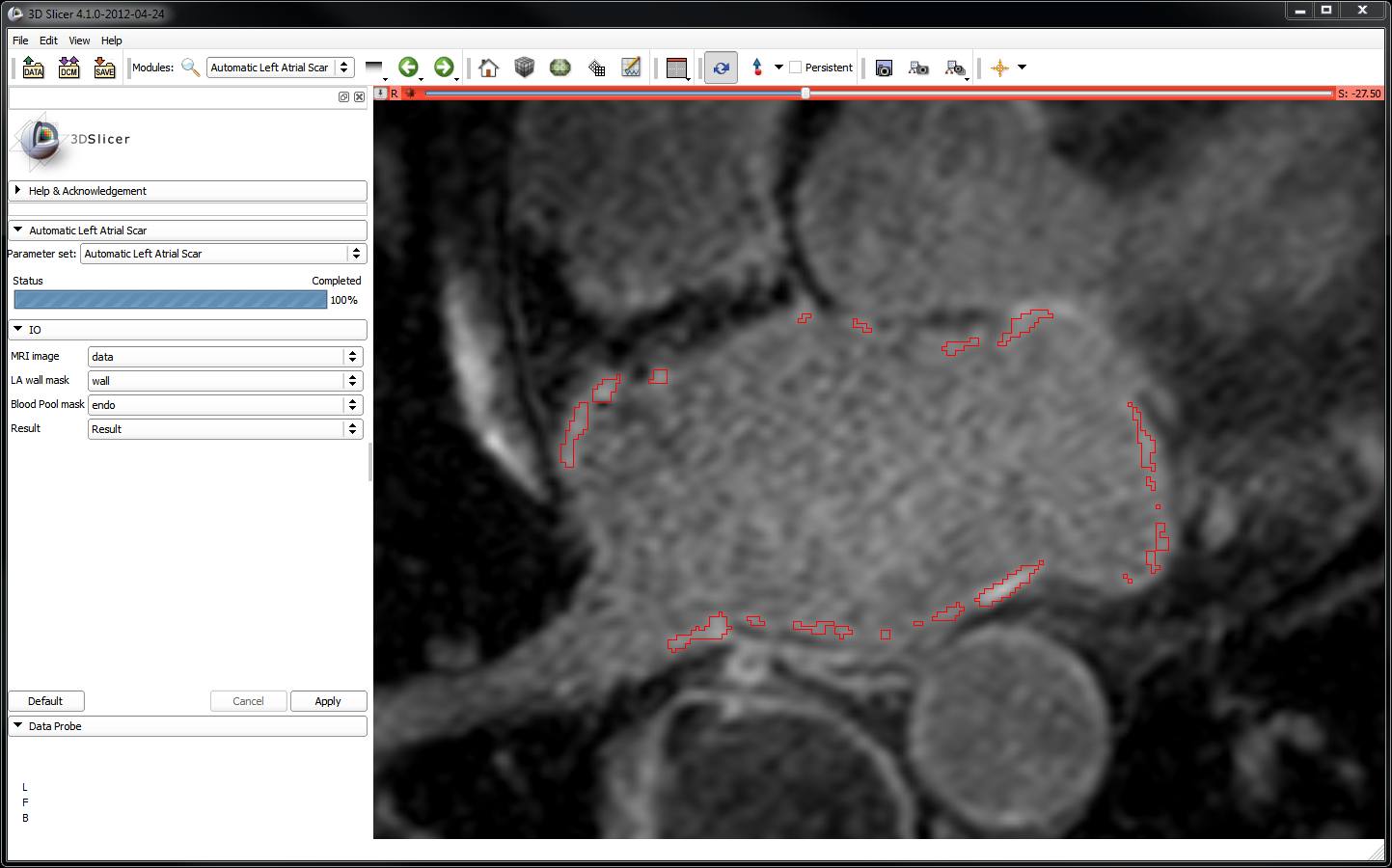1392x868 pixels.
Task: Open the File menu
Action: (20, 41)
